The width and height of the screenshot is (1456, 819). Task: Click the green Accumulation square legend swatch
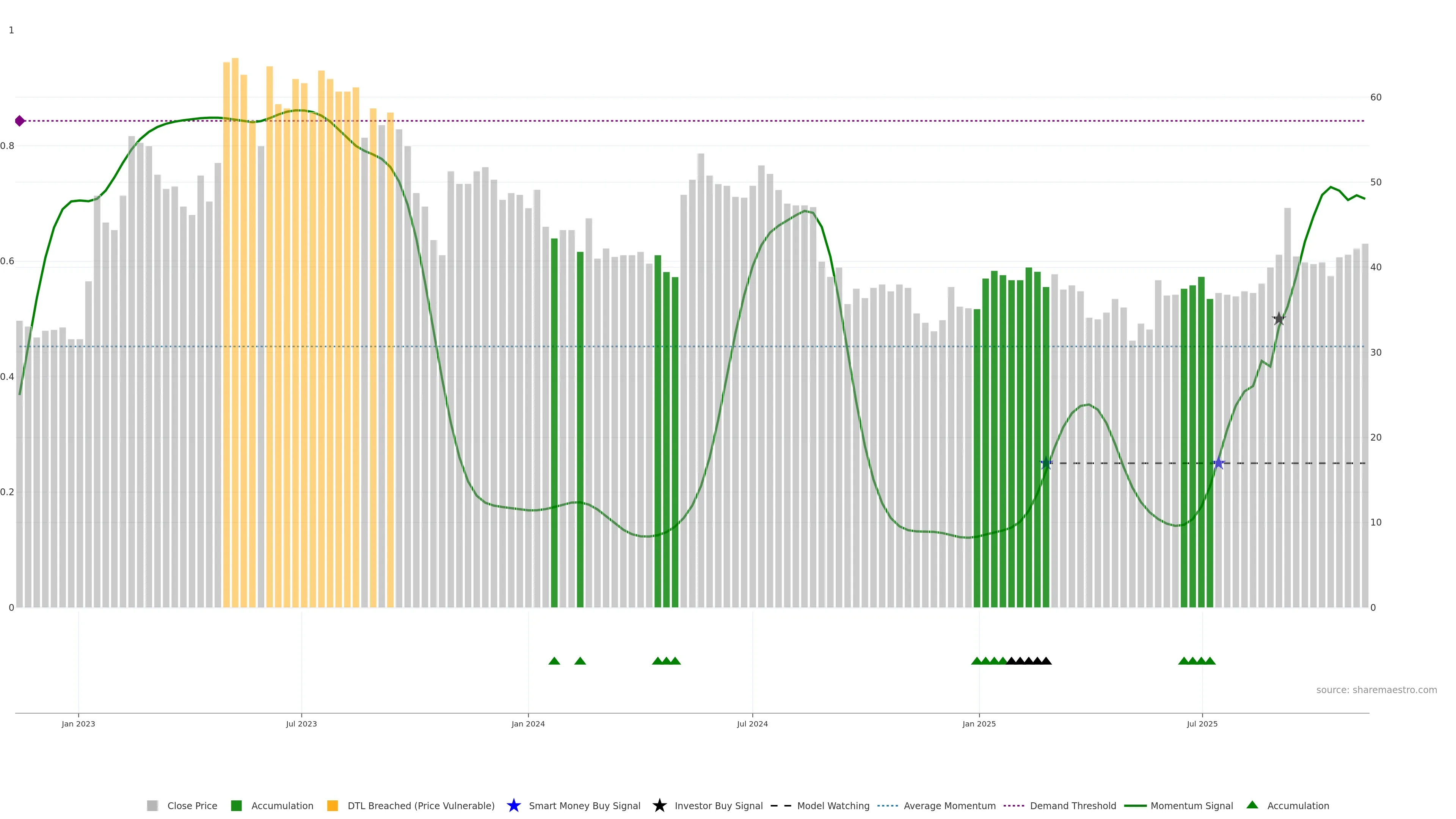[x=237, y=805]
